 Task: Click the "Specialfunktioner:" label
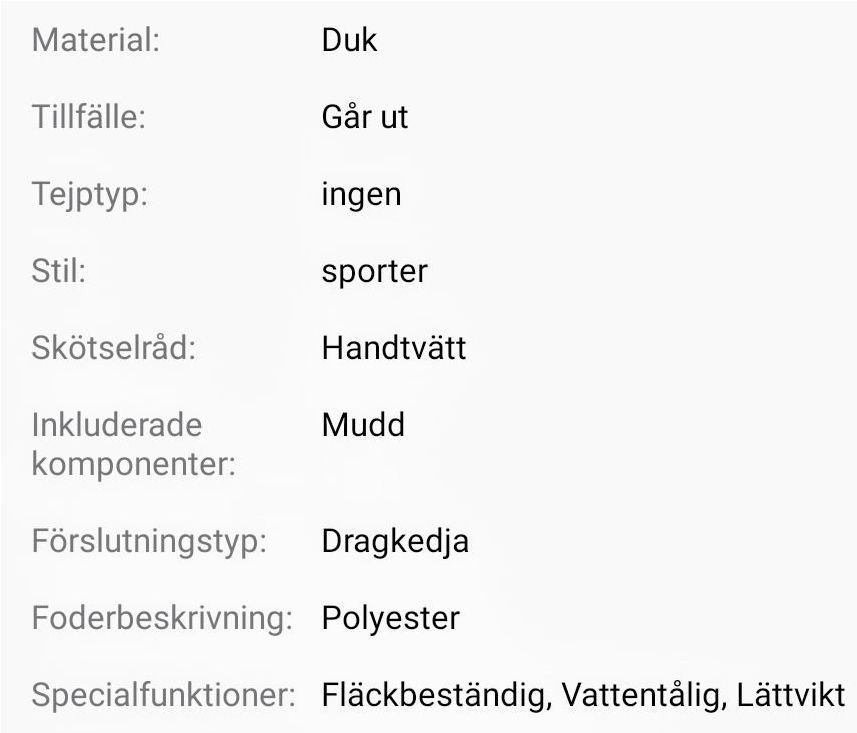tap(164, 695)
